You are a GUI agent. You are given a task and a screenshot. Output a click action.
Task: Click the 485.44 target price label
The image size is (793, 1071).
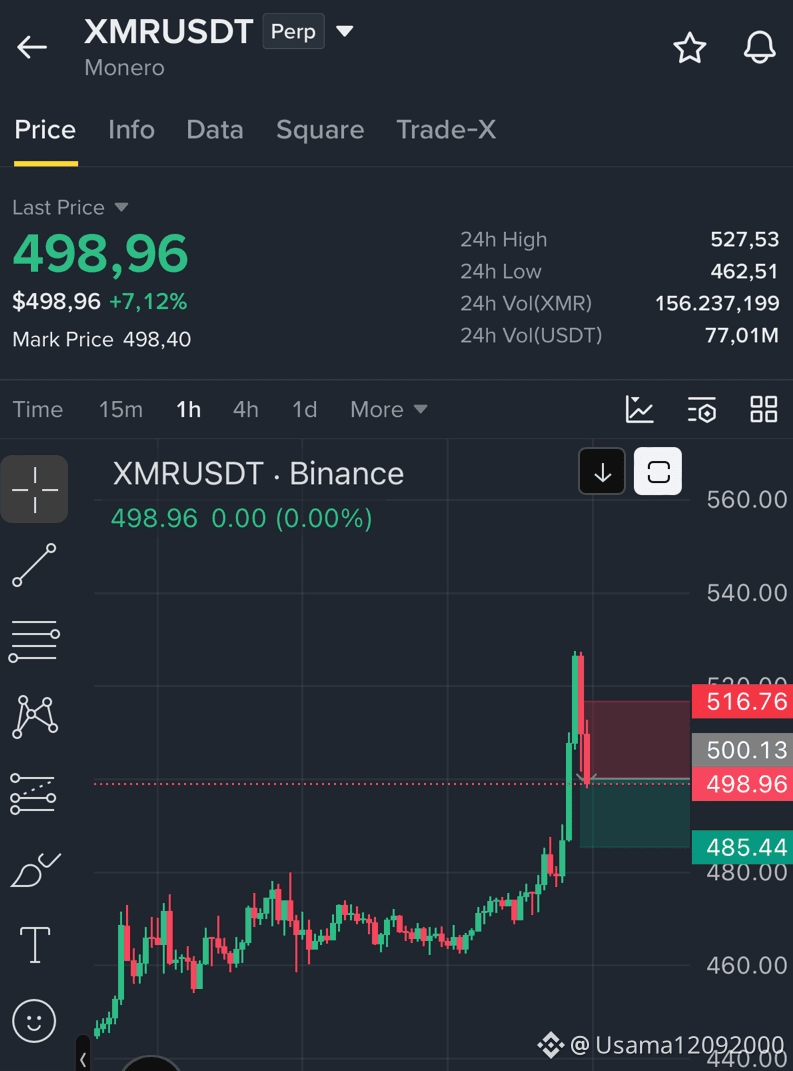click(x=742, y=848)
